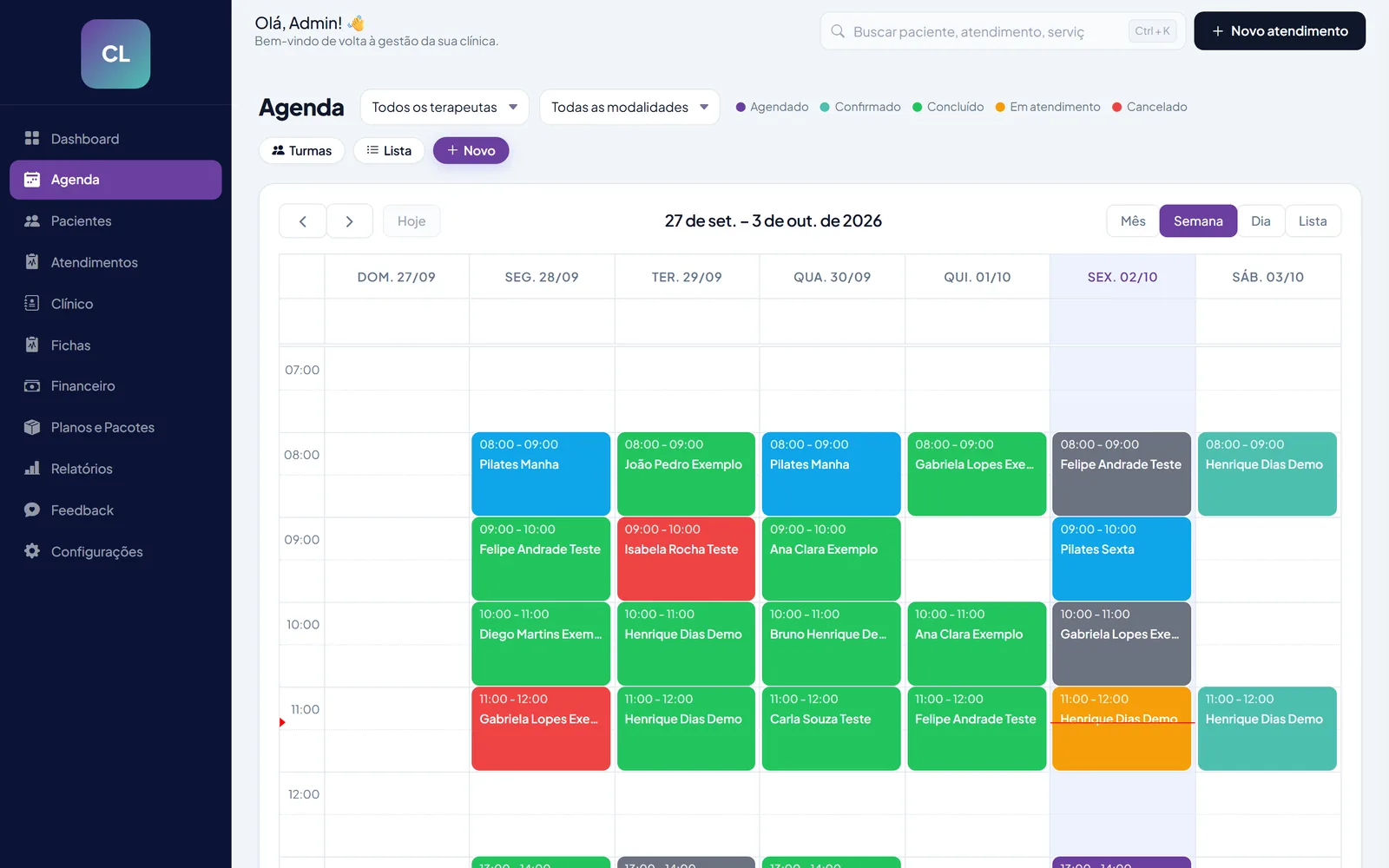Open the Todas as modalidades dropdown
Screen dimensions: 1389x868
[629, 107]
